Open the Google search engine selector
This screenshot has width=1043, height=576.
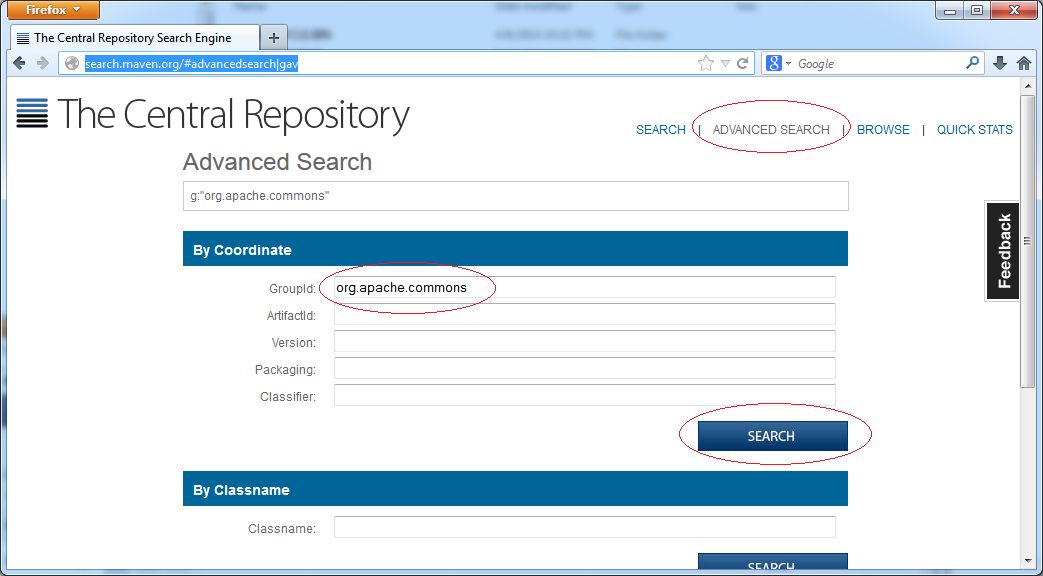point(778,63)
